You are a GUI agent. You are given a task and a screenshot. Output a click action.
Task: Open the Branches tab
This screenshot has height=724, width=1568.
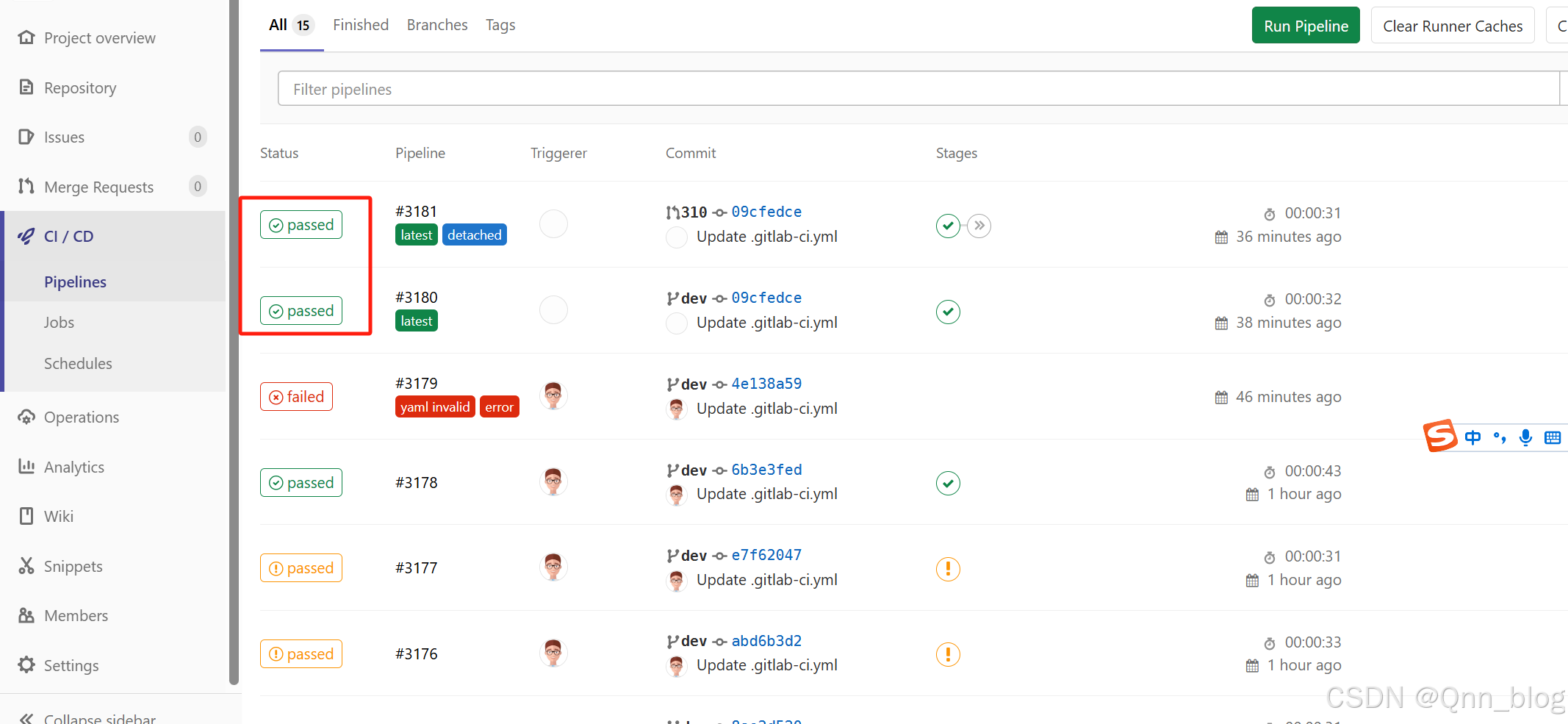click(x=436, y=24)
